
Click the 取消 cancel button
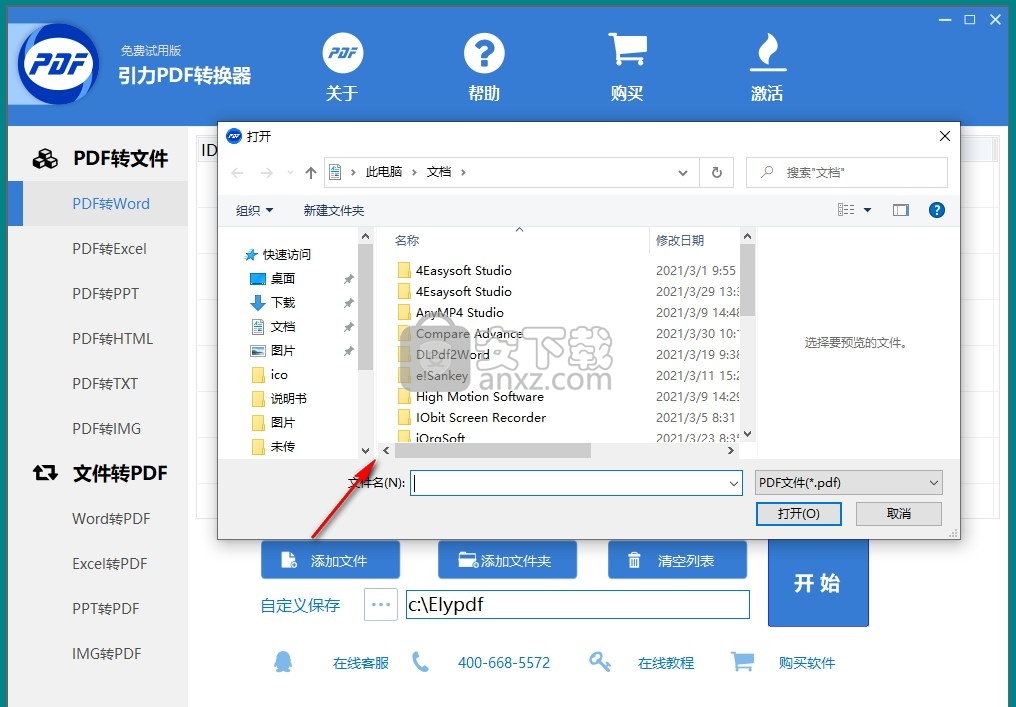(x=899, y=514)
